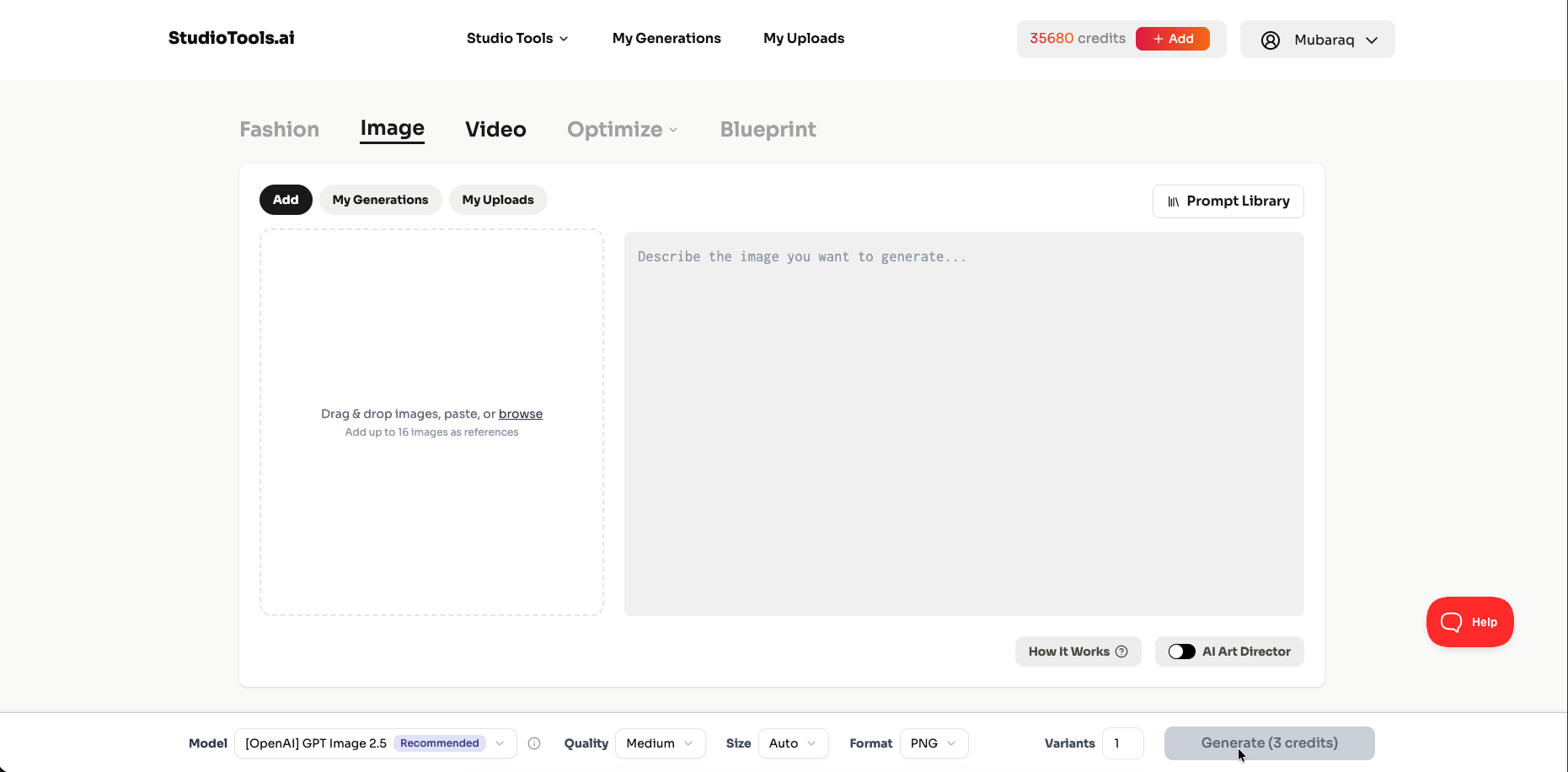Click the image description prompt field
Image resolution: width=1568 pixels, height=772 pixels.
coord(964,424)
